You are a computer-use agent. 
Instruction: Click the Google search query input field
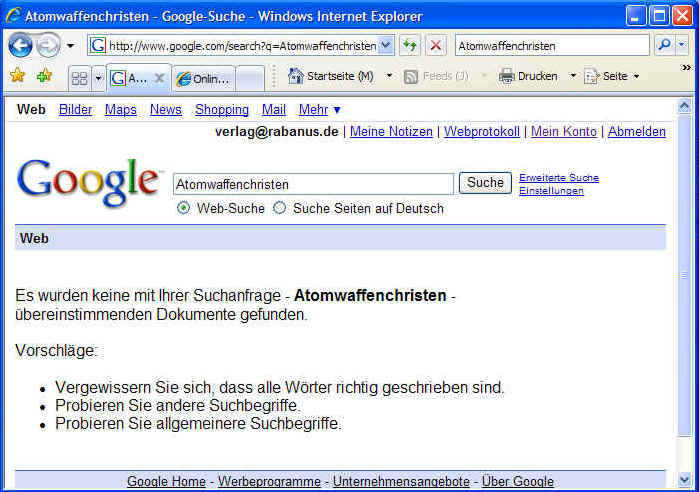(x=313, y=184)
